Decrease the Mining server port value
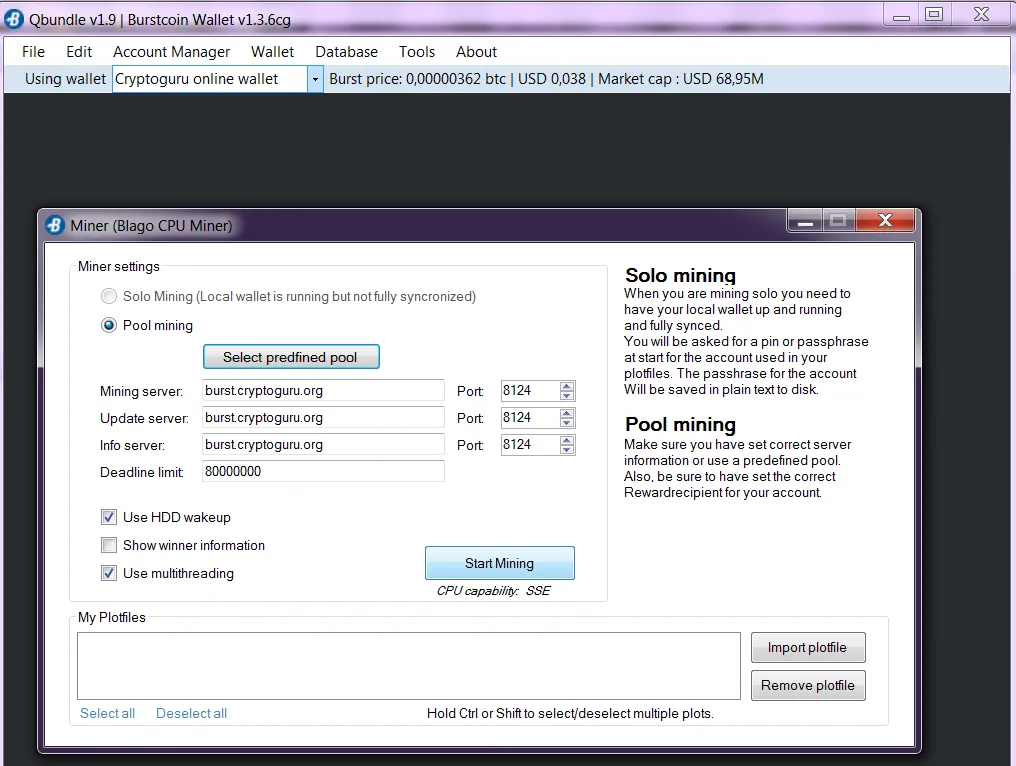The image size is (1016, 766). (567, 395)
